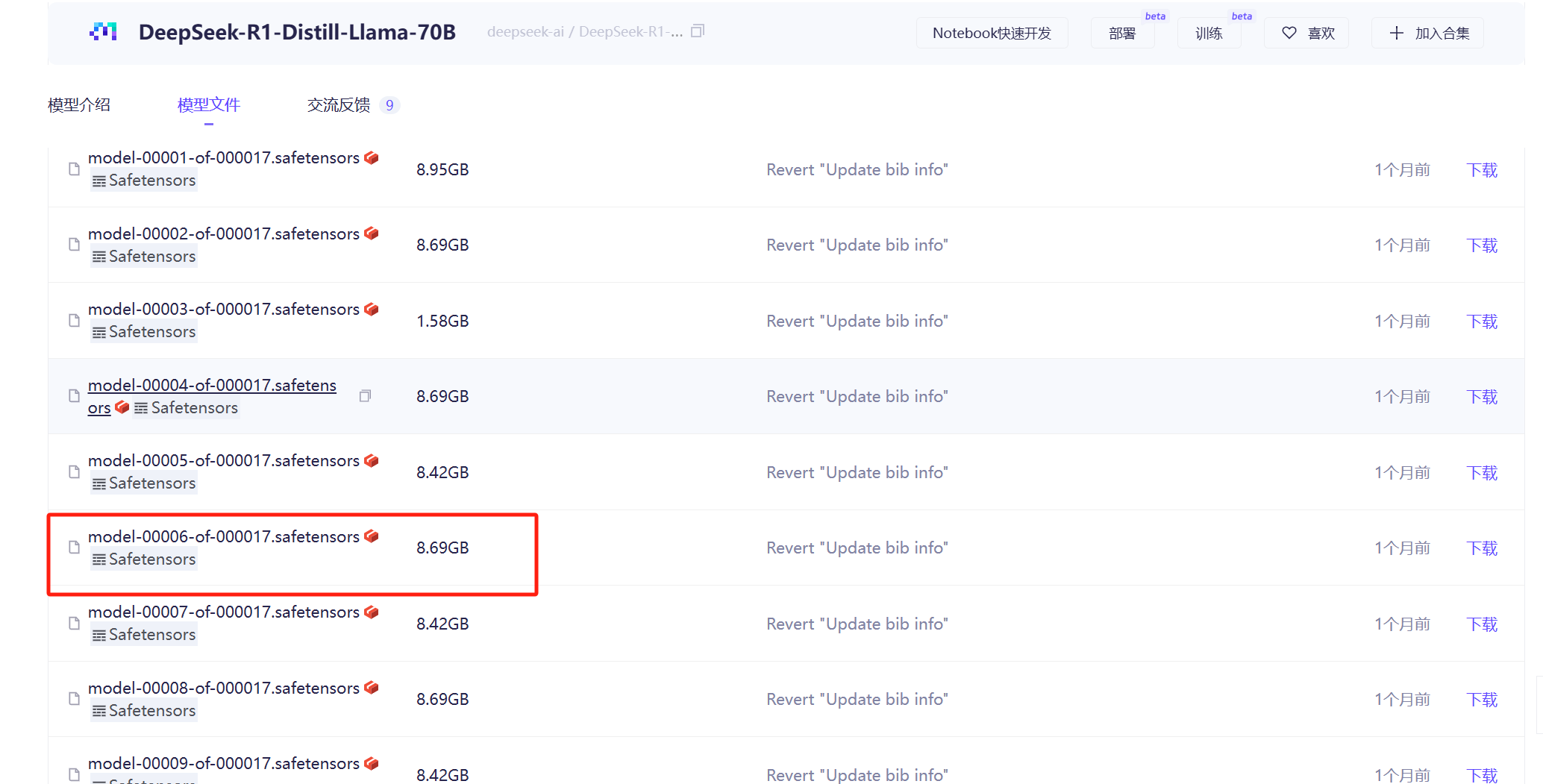This screenshot has height=784, width=1543.
Task: Click the red LFS cube icon on model-00004
Action: [x=122, y=407]
